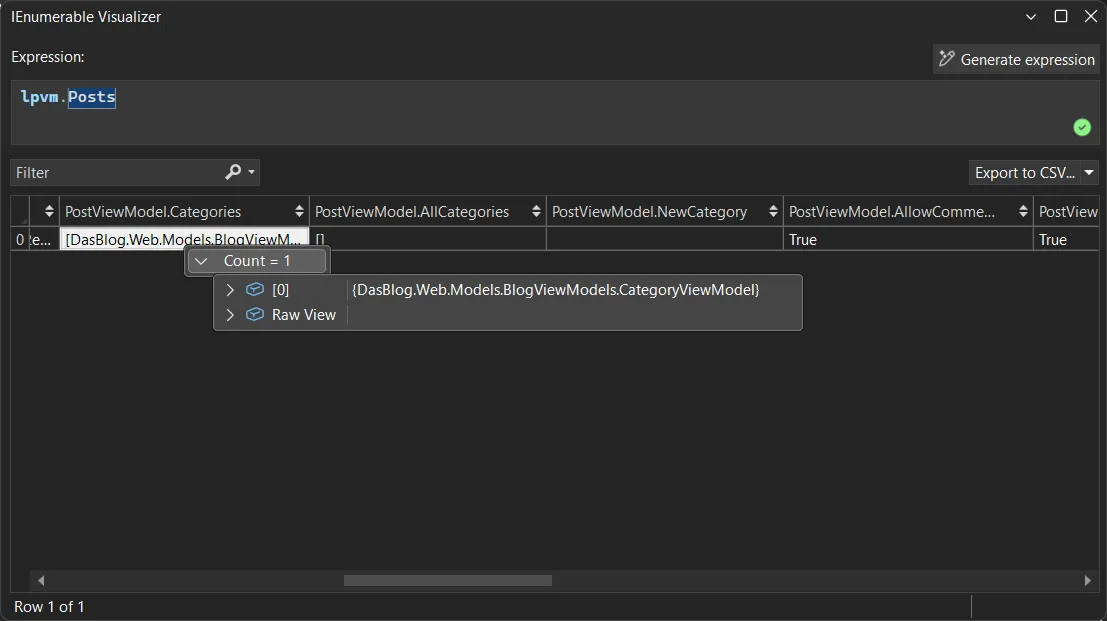Open the Filter search options dropdown
This screenshot has width=1107, height=621.
pyautogui.click(x=251, y=173)
